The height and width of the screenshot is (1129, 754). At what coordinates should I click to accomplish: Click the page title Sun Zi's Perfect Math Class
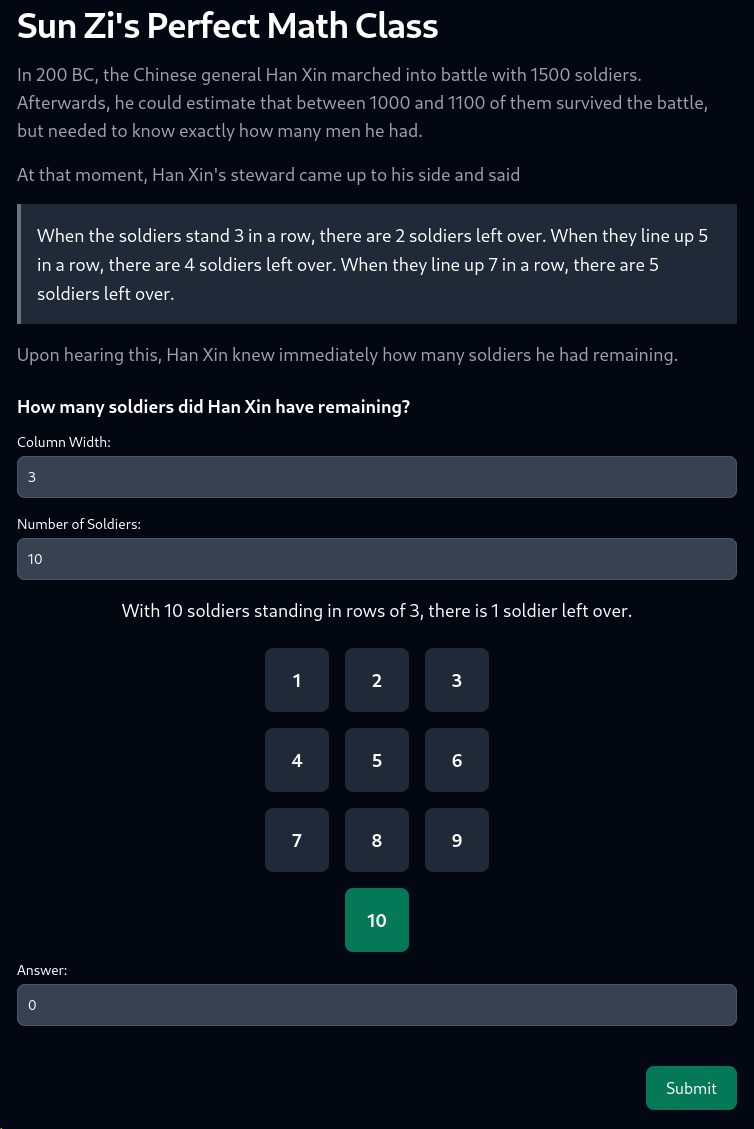(227, 26)
